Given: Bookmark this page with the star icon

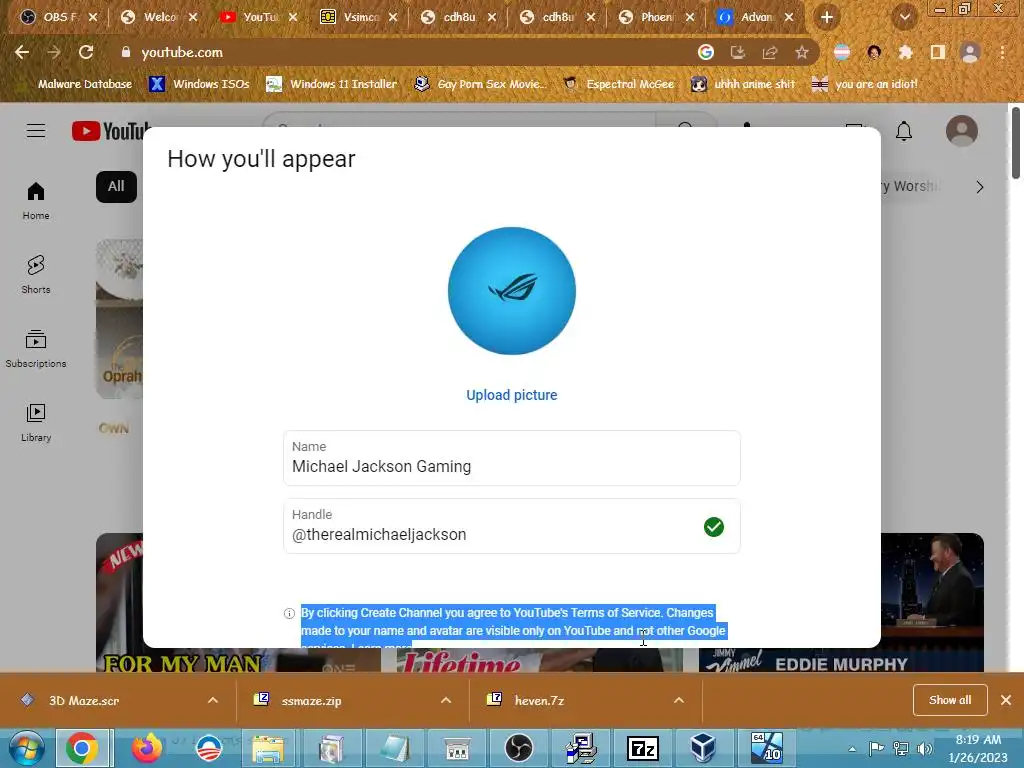Looking at the screenshot, I should 802,52.
